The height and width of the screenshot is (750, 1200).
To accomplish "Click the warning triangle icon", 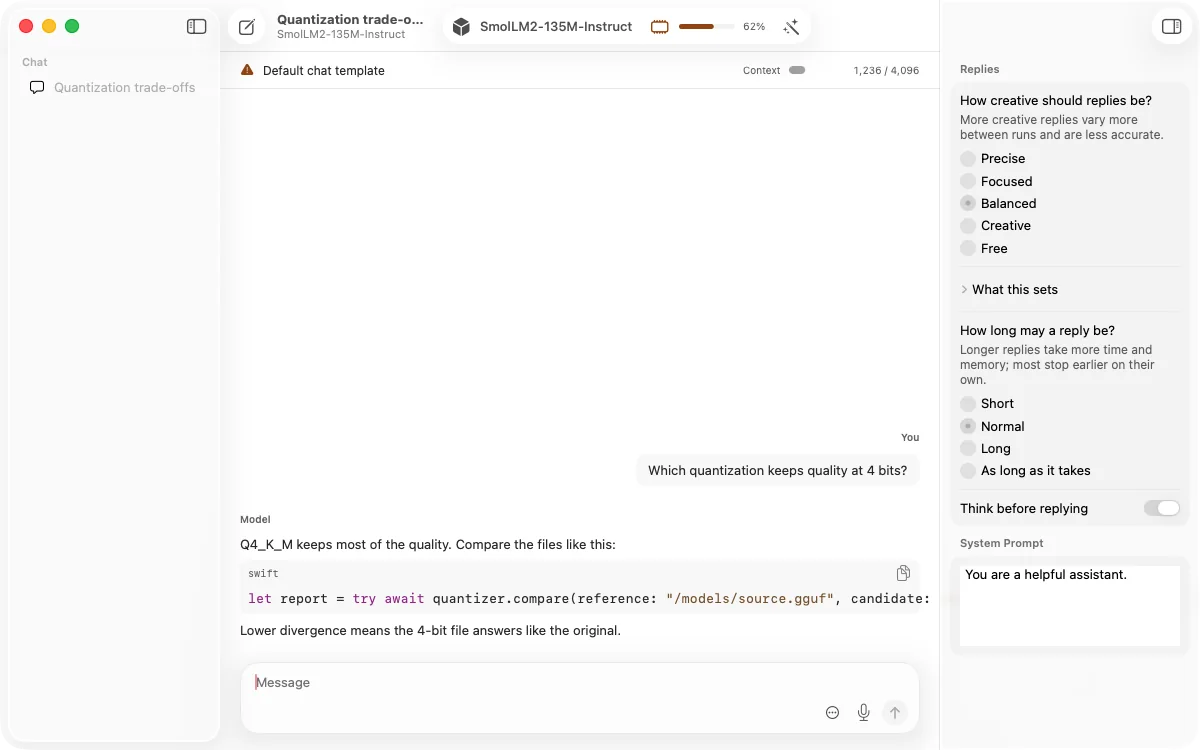I will click(247, 70).
